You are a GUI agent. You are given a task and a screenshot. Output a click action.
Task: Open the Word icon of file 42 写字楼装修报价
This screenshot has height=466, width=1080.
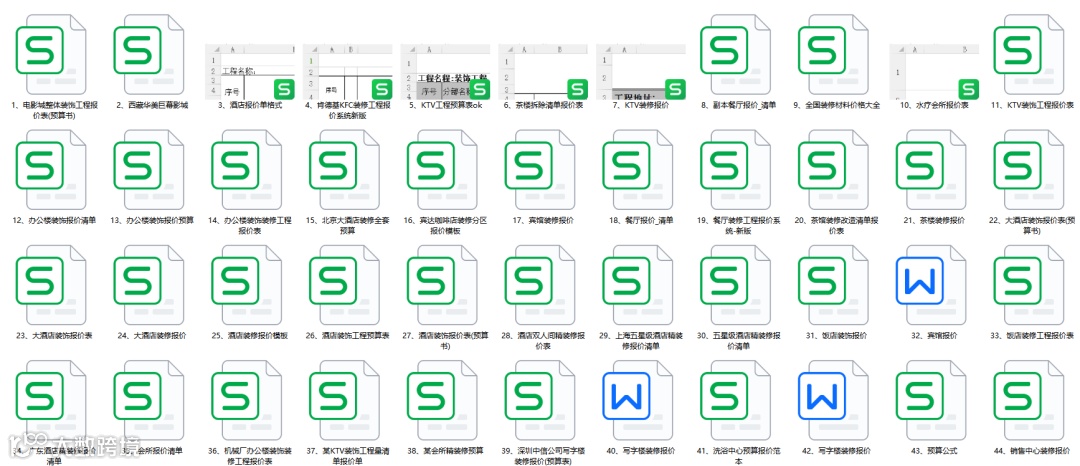834,401
